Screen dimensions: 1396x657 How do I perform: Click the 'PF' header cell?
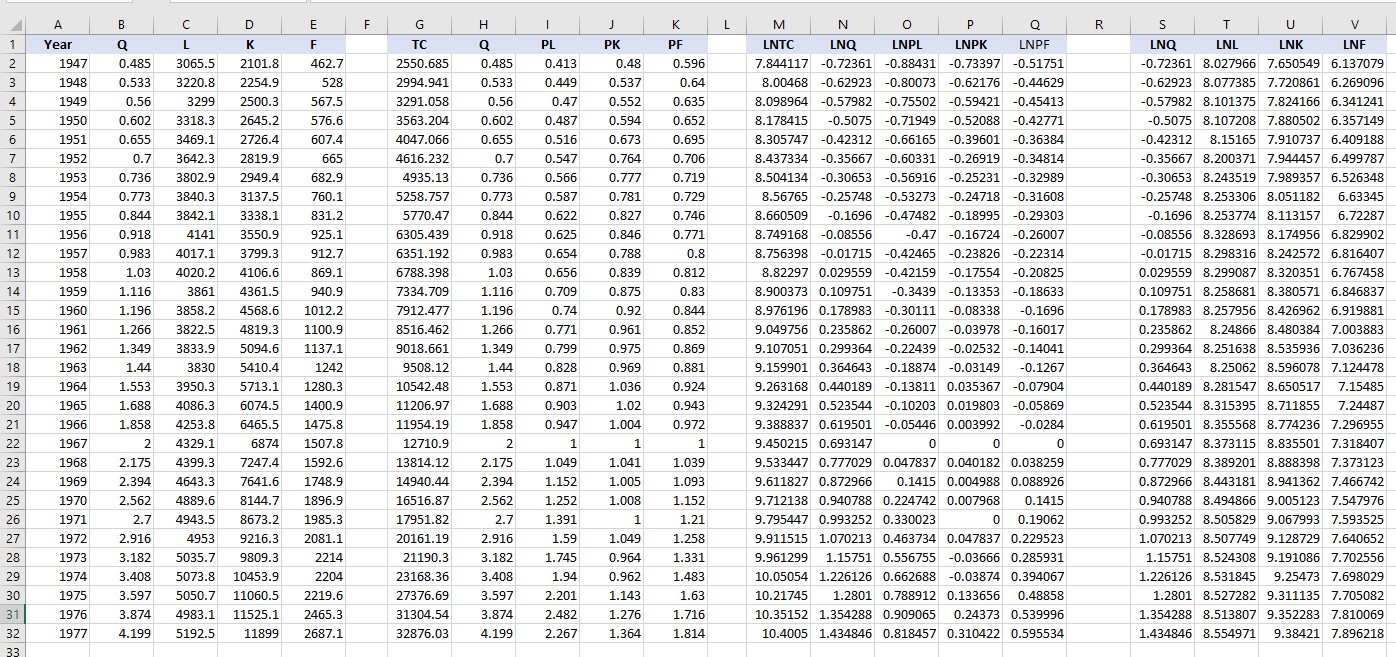point(676,44)
